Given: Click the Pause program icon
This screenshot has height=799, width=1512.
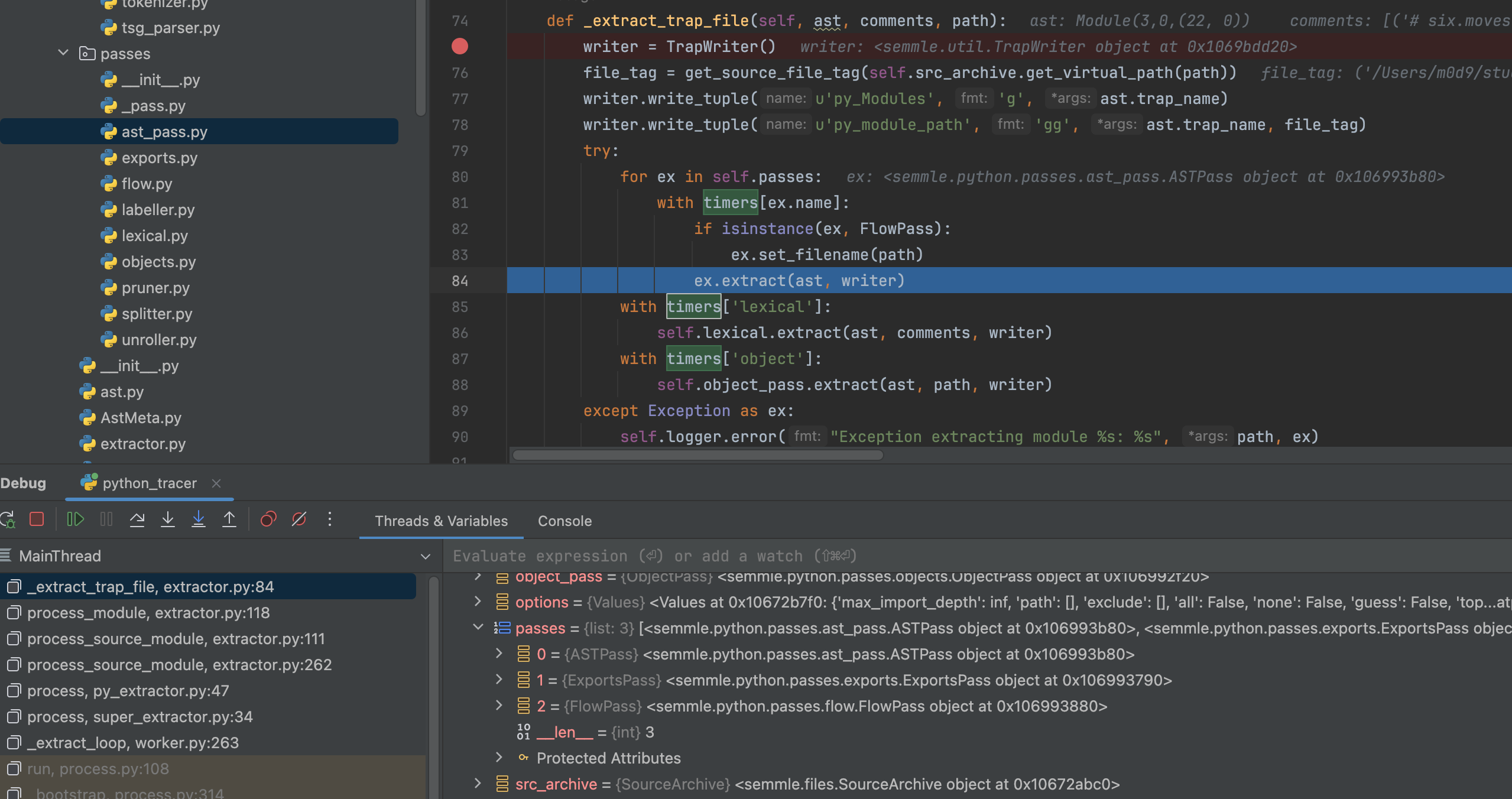Looking at the screenshot, I should pyautogui.click(x=106, y=519).
